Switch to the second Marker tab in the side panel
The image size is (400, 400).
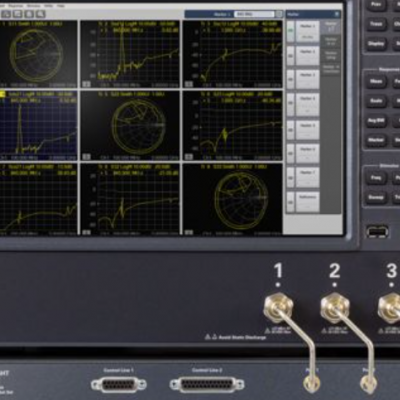coord(331,41)
